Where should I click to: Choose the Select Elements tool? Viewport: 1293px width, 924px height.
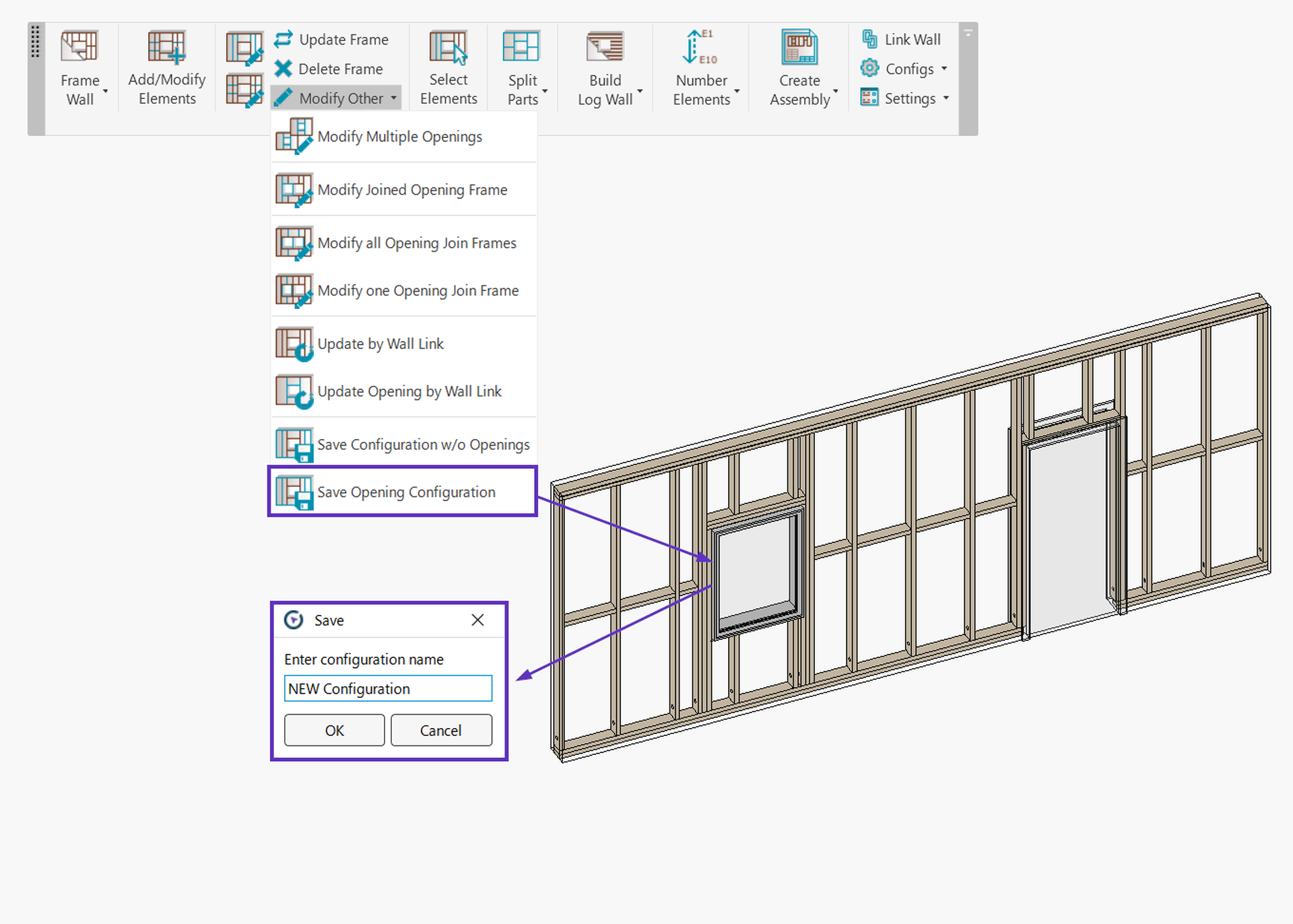coord(448,67)
